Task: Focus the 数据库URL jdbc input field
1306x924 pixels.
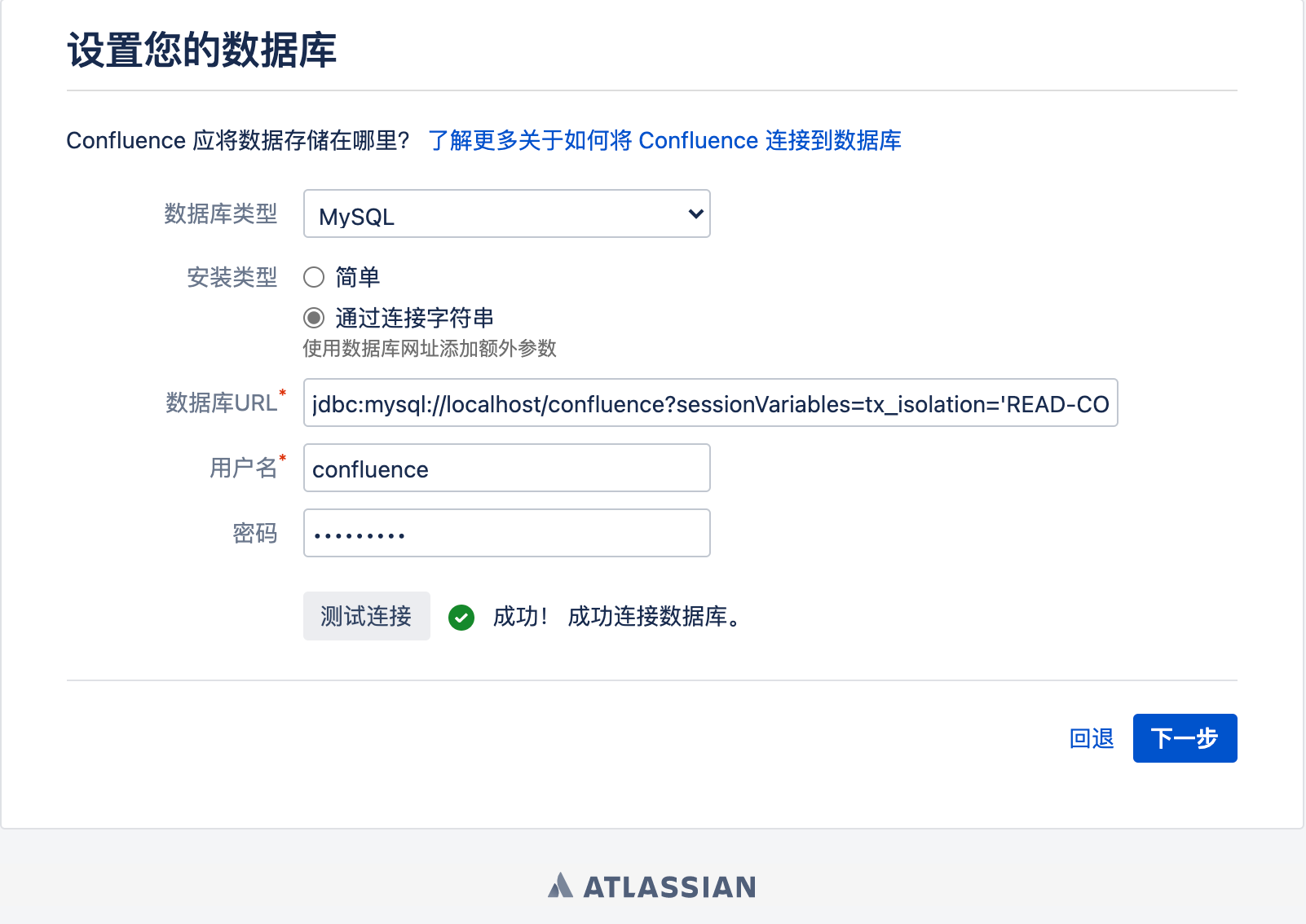Action: coord(711,403)
